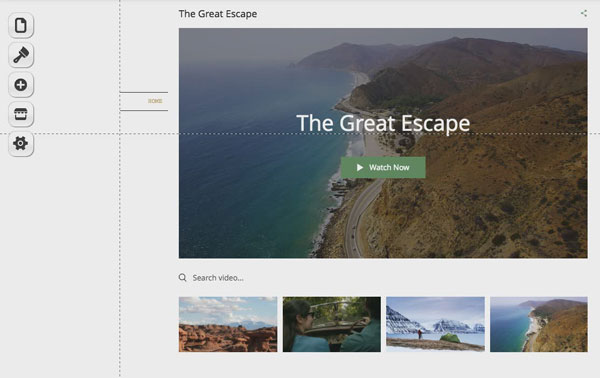This screenshot has height=378, width=600.
Task: Click the share icon above the video
Action: 584,13
